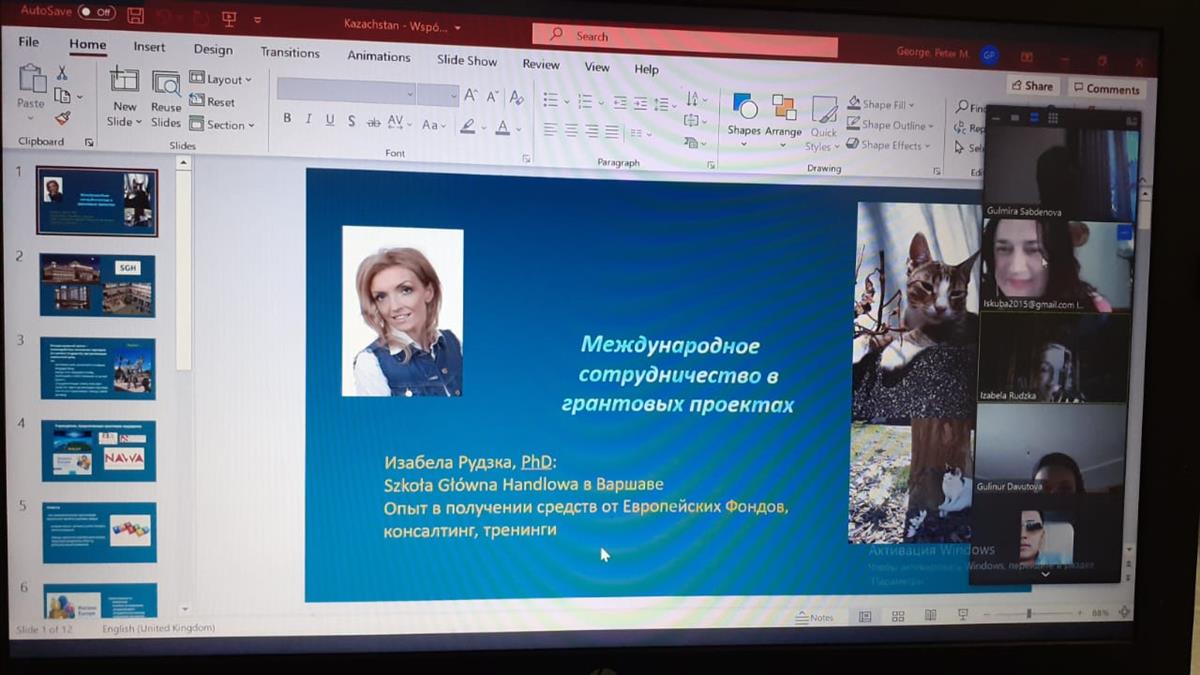Click Increase List Level icon
Viewport: 1200px width, 675px height.
pos(640,103)
